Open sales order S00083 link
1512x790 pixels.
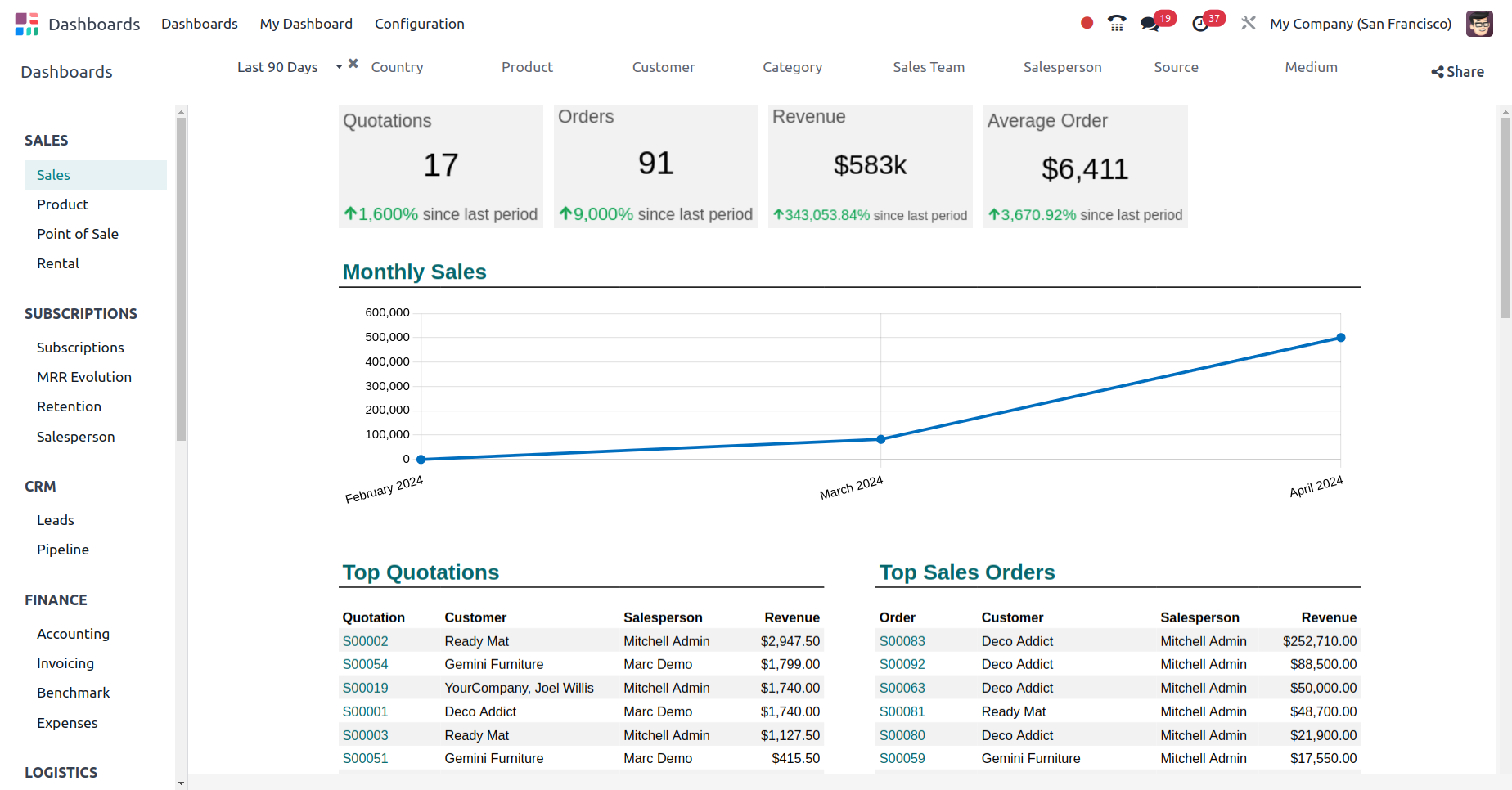pos(902,641)
